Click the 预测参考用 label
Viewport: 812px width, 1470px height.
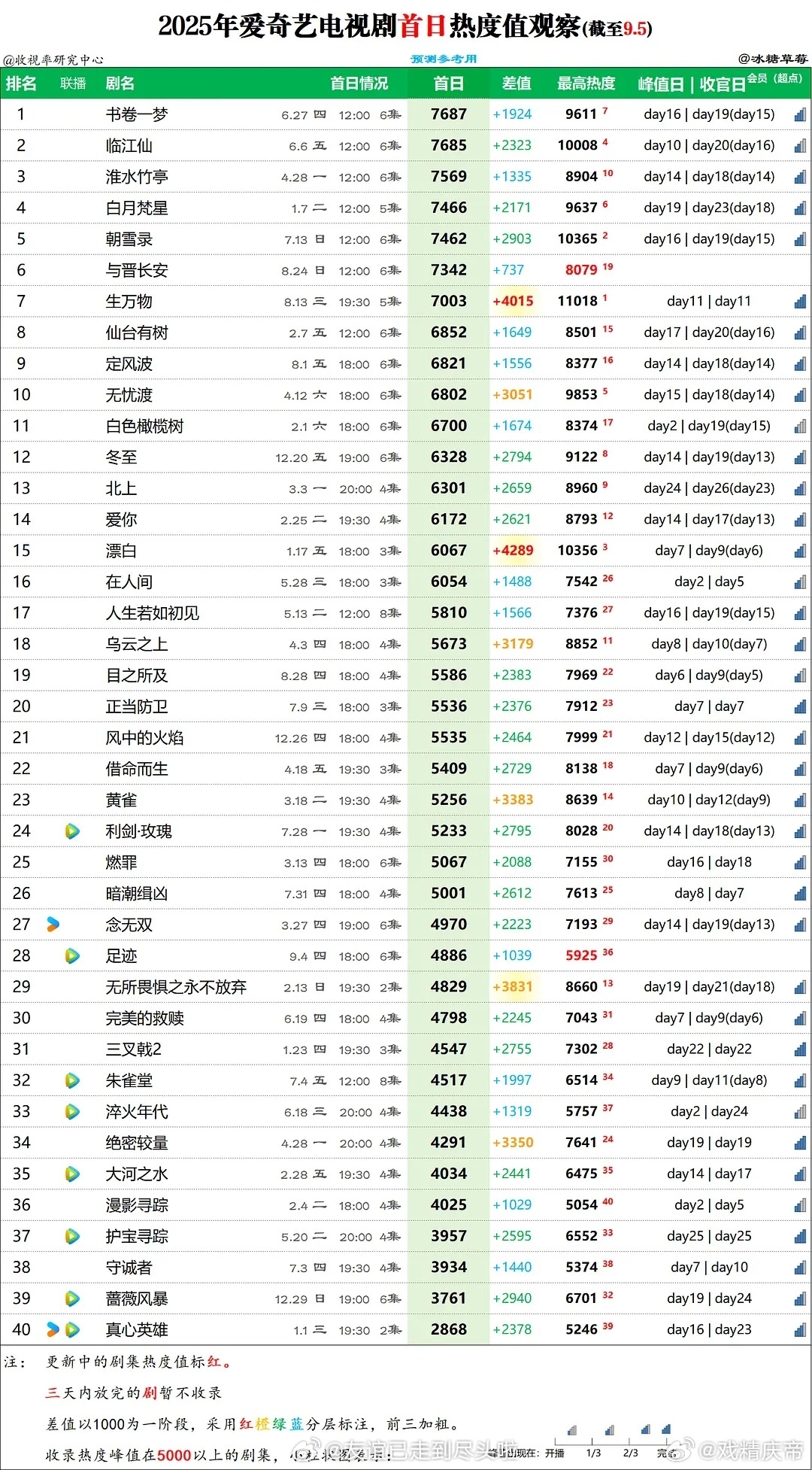pyautogui.click(x=444, y=59)
